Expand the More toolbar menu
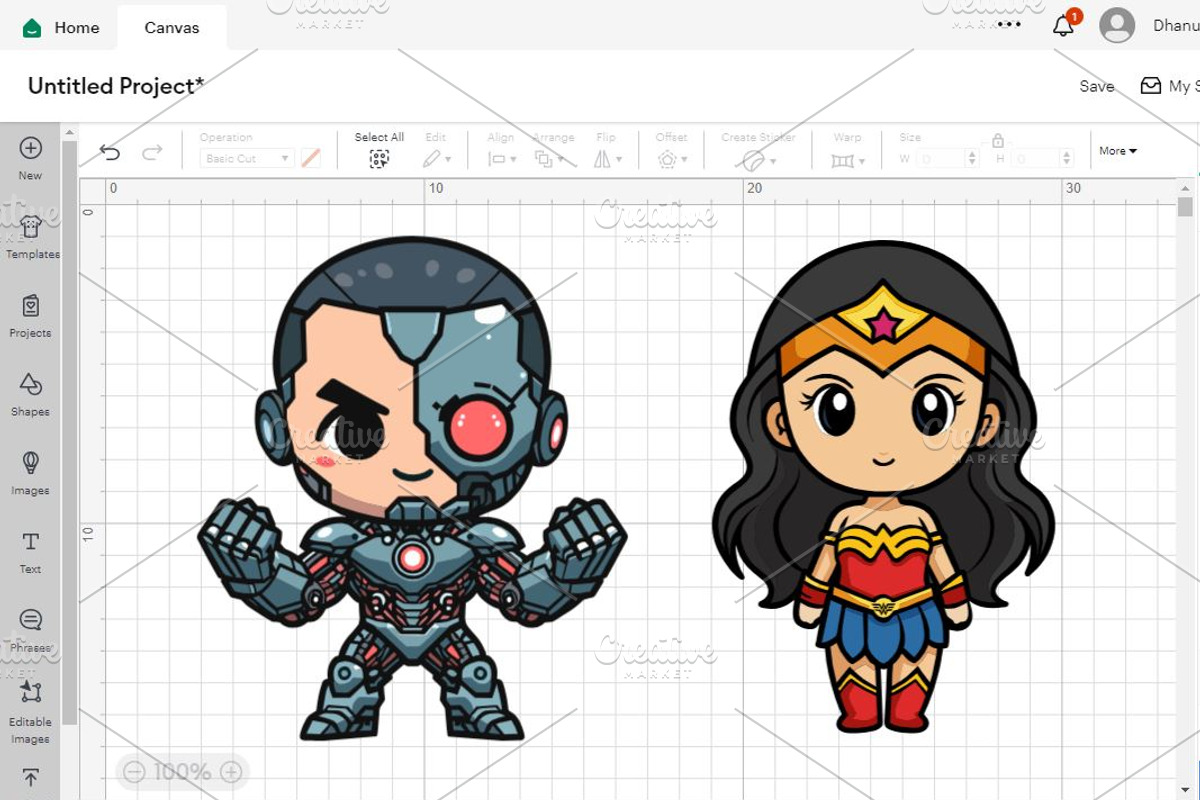Screen dimensions: 1200x800 [1118, 151]
